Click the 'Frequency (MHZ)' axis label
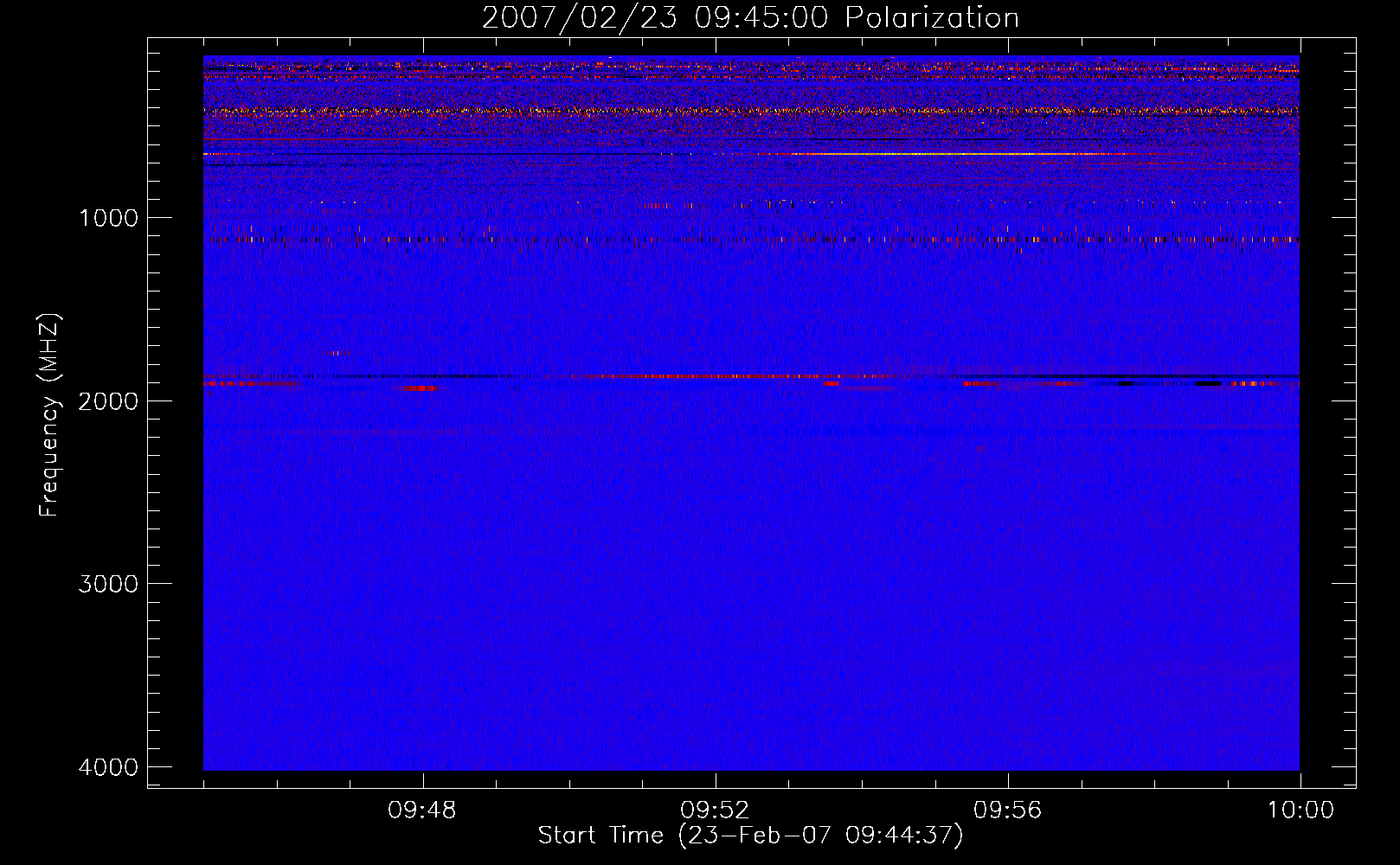Image resolution: width=1400 pixels, height=865 pixels. coord(49,415)
